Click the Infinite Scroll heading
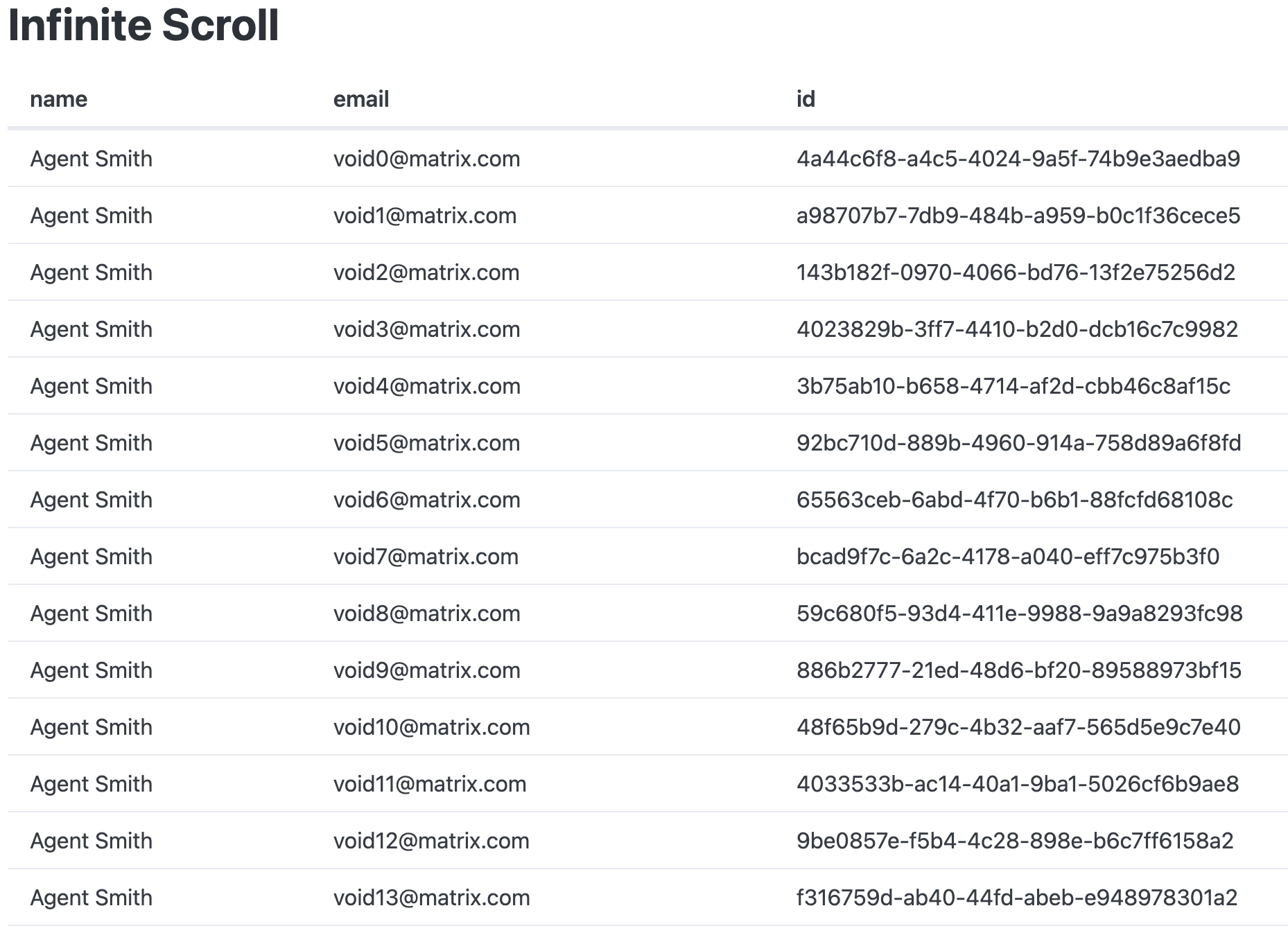The width and height of the screenshot is (1288, 933). click(x=143, y=26)
